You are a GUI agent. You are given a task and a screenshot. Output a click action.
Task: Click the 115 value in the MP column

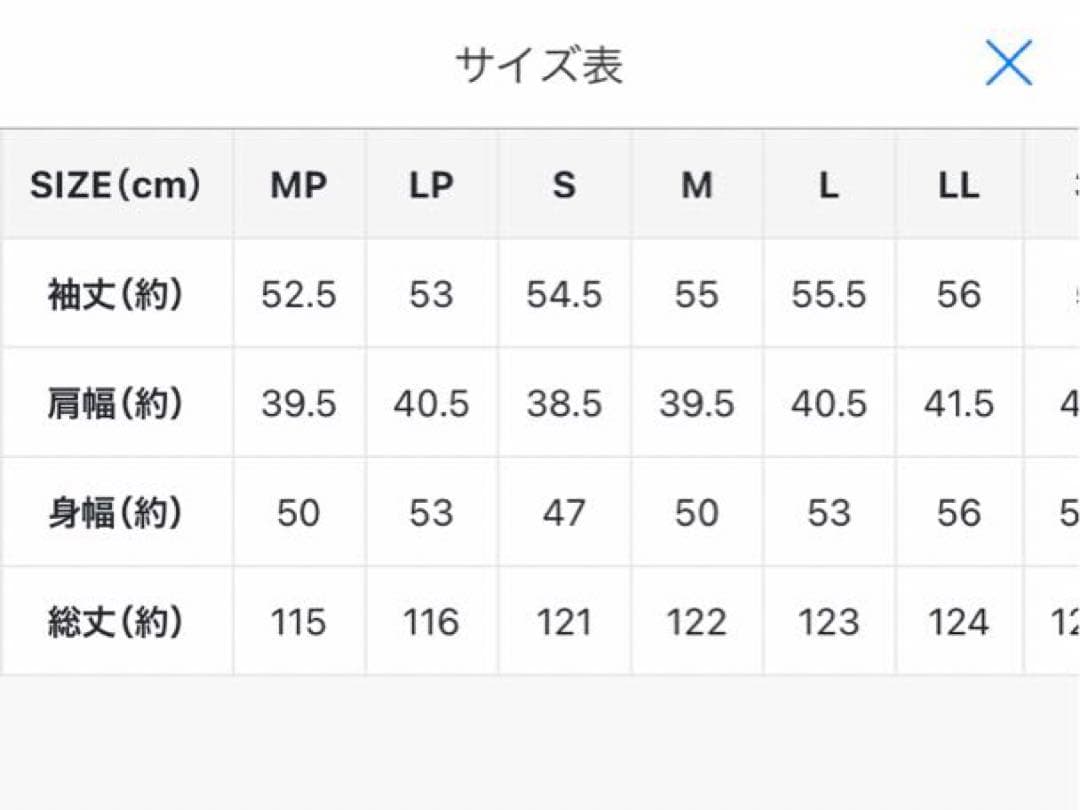click(299, 621)
